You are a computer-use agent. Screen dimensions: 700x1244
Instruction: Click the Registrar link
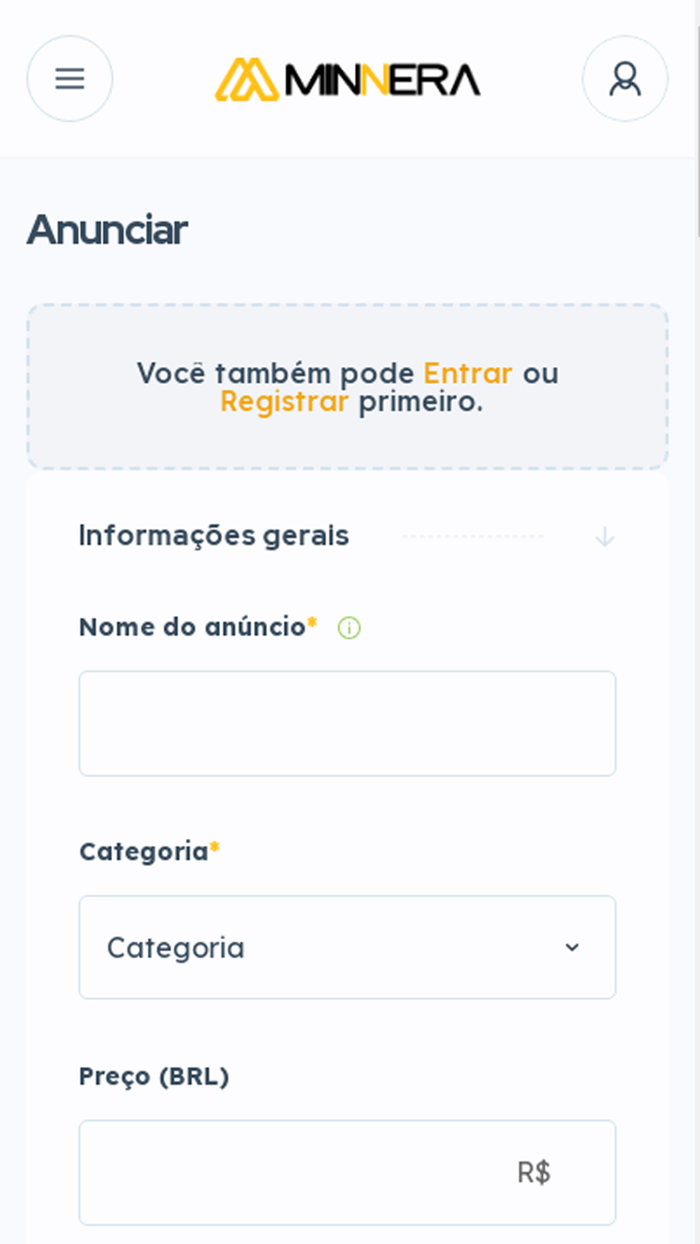coord(283,403)
